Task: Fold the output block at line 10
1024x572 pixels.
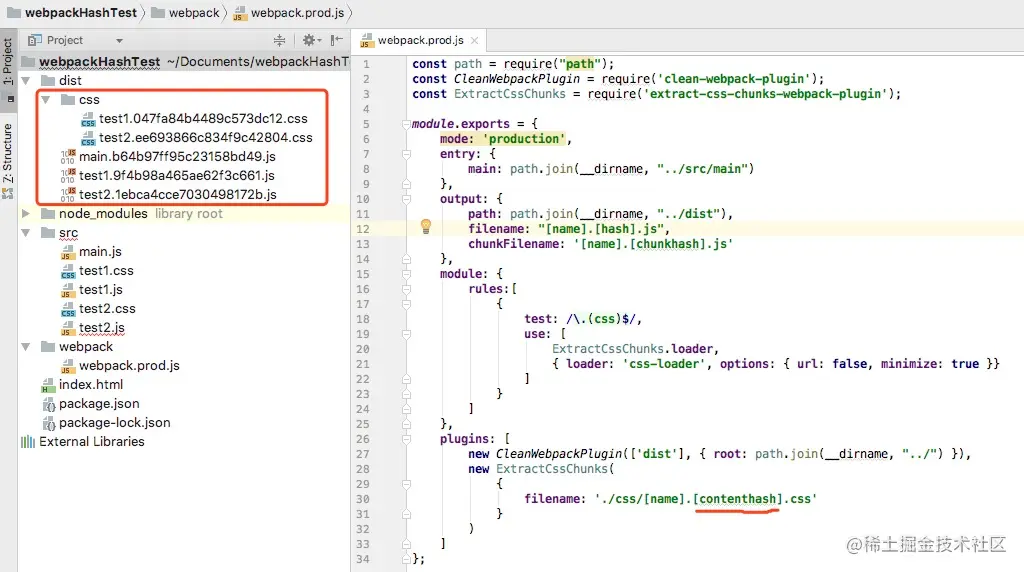Action: (x=406, y=199)
